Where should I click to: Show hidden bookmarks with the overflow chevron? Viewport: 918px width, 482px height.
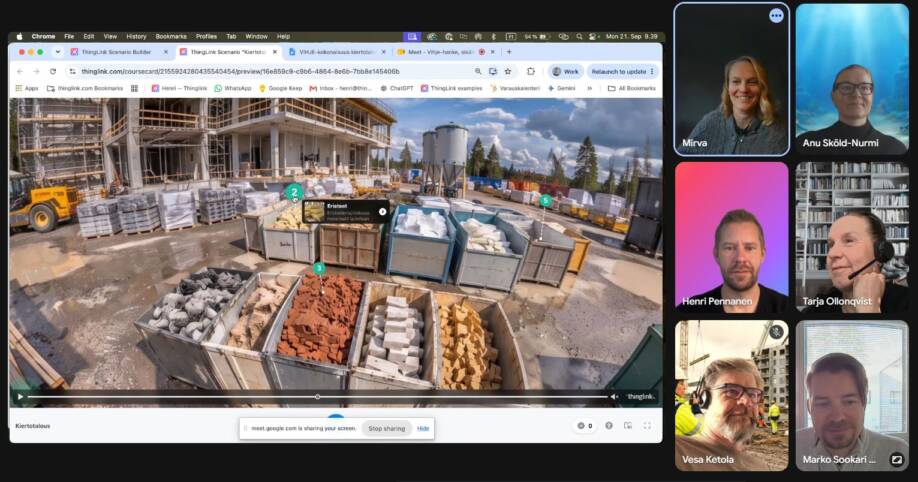[590, 88]
